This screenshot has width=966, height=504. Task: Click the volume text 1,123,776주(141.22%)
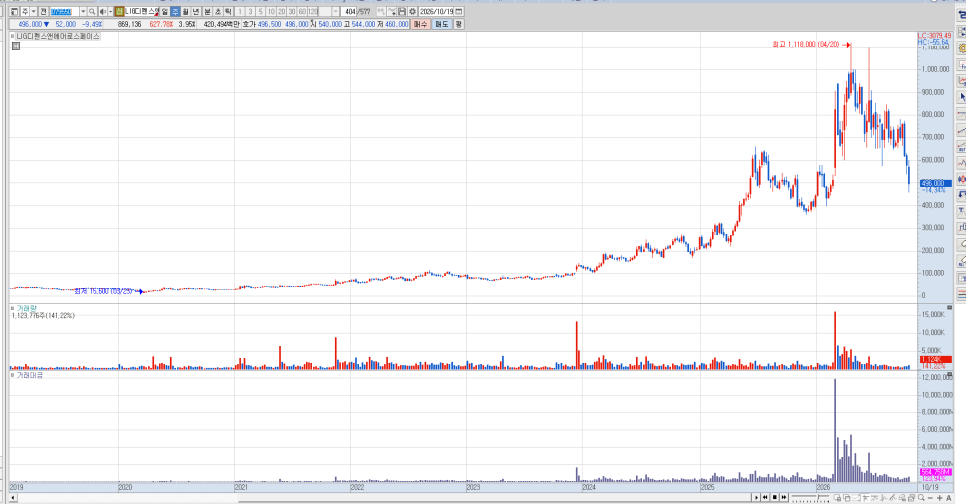pos(43,315)
